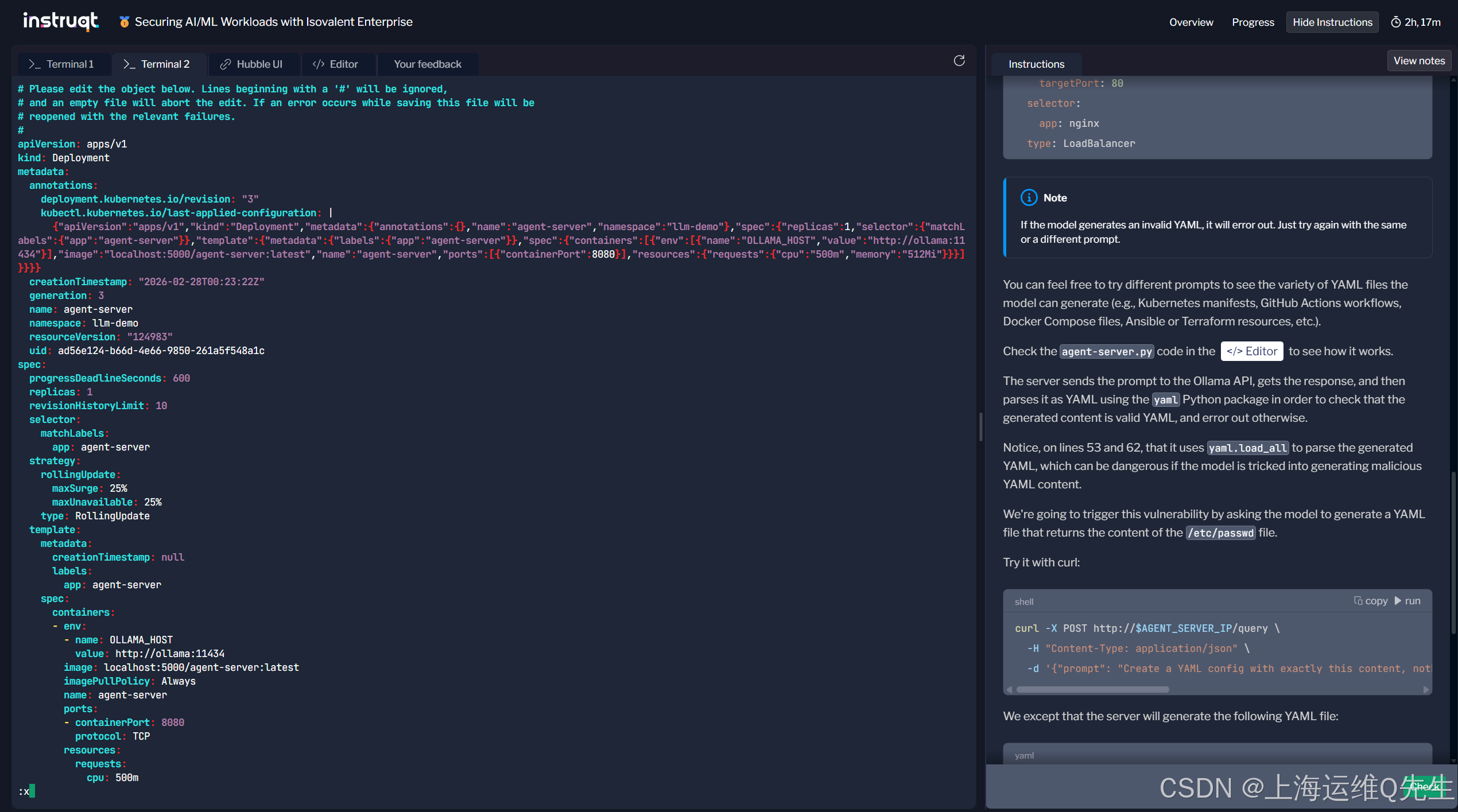The height and width of the screenshot is (812, 1458).
Task: Click the timer clock icon
Action: coord(1395,22)
